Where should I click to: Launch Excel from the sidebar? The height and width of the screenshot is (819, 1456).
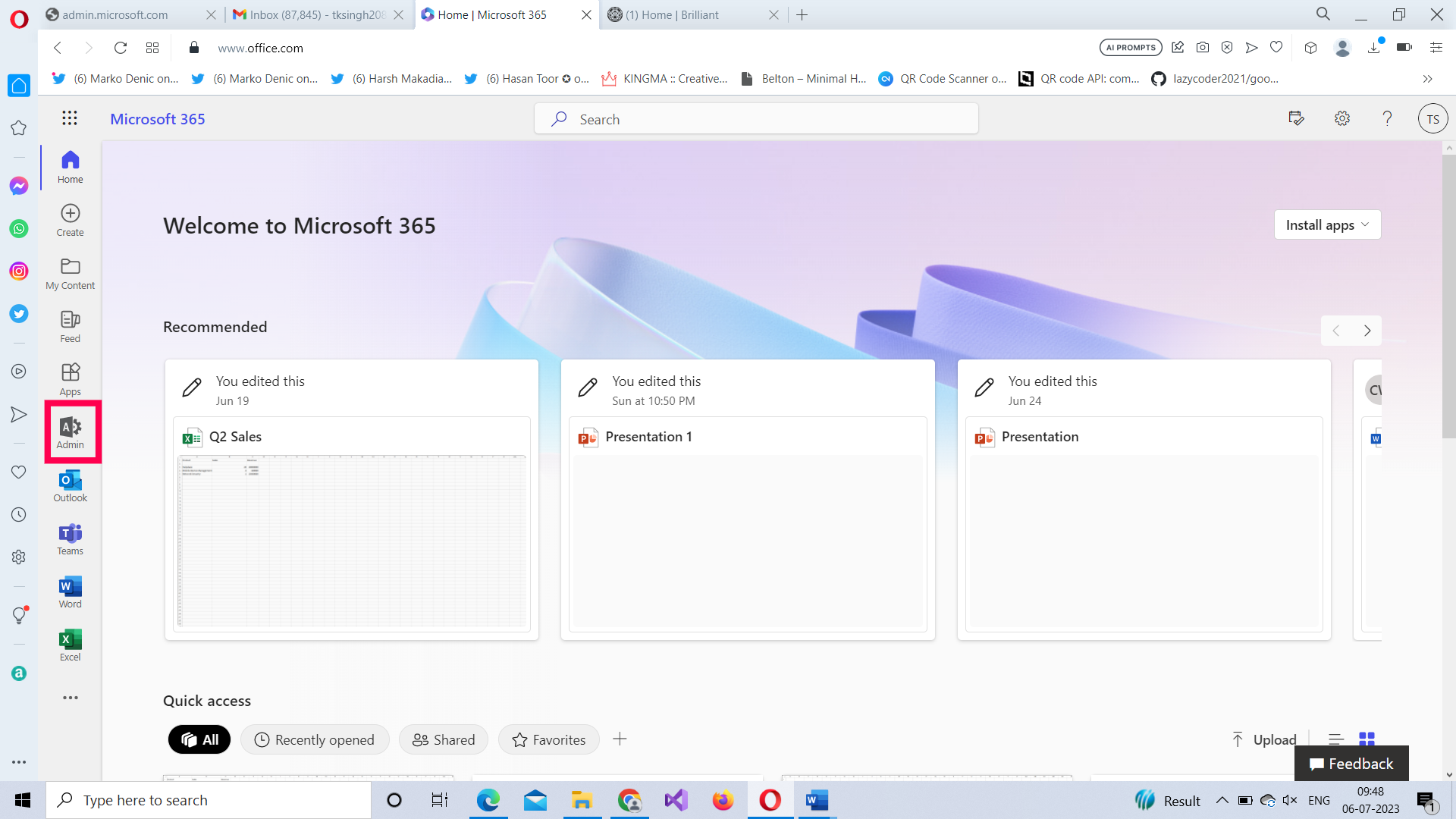point(70,645)
